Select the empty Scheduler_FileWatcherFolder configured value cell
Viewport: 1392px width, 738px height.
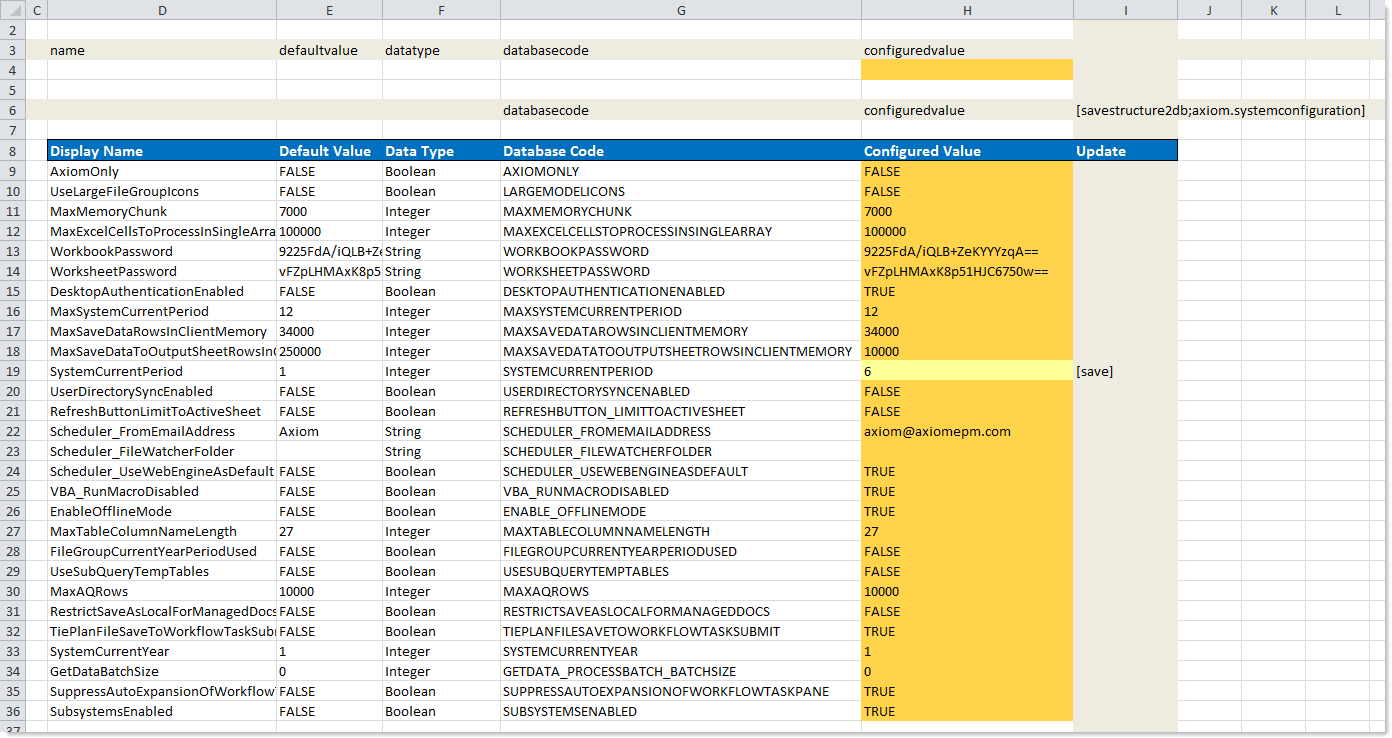966,451
